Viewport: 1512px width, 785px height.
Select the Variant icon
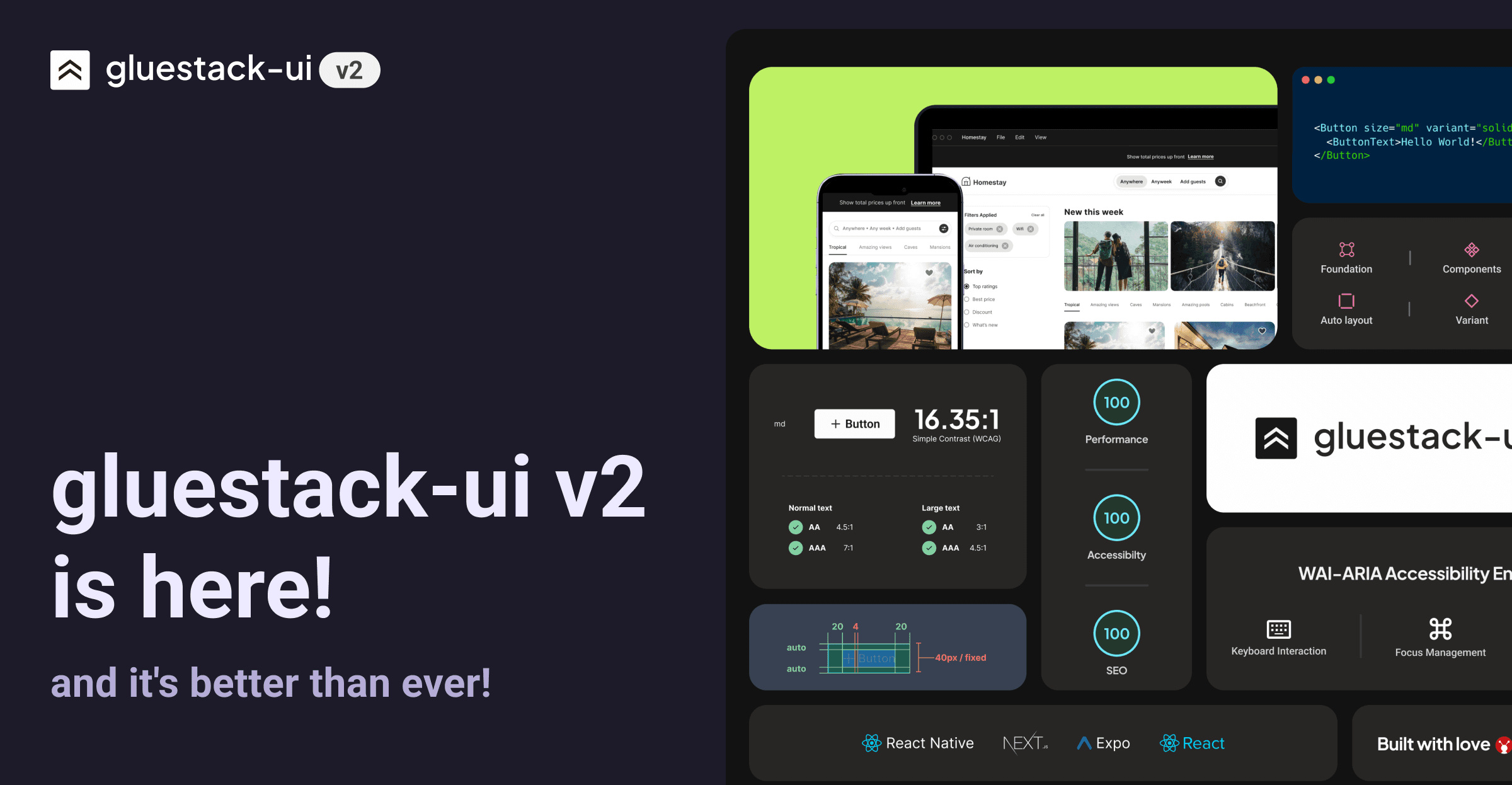pos(1467,300)
